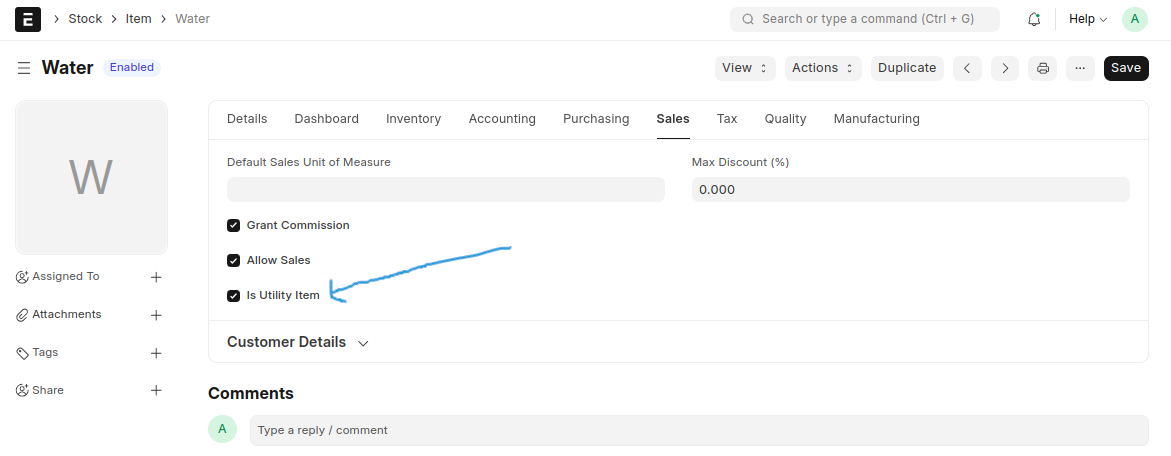Viewport: 1171px width, 456px height.
Task: Uncheck Allow Sales
Action: [234, 260]
